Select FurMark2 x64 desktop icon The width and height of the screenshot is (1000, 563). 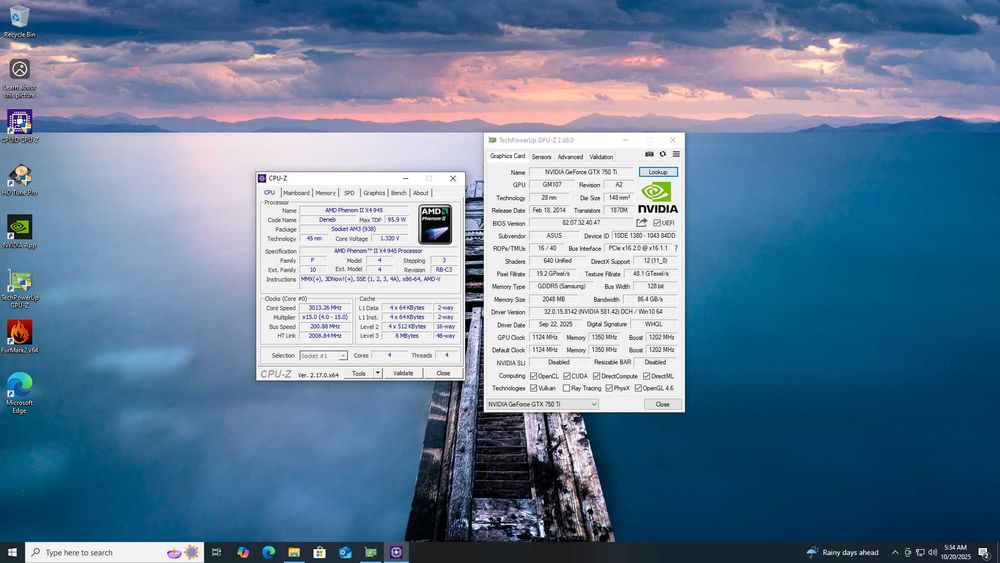[19, 337]
